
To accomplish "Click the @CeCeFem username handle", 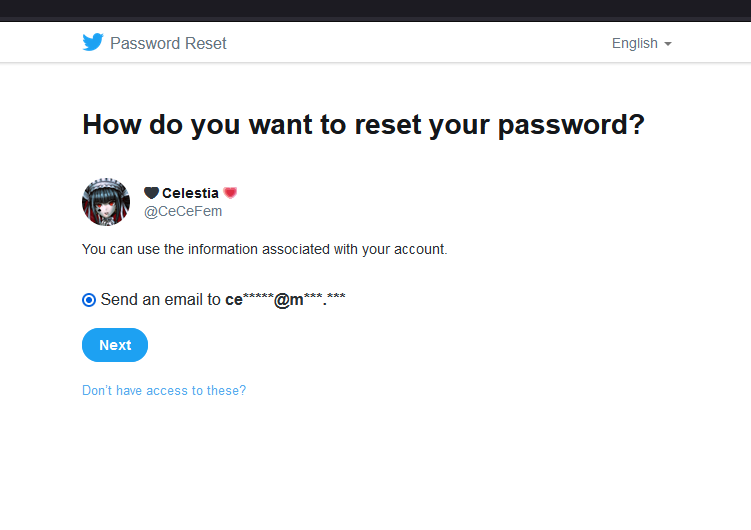I will pyautogui.click(x=183, y=211).
